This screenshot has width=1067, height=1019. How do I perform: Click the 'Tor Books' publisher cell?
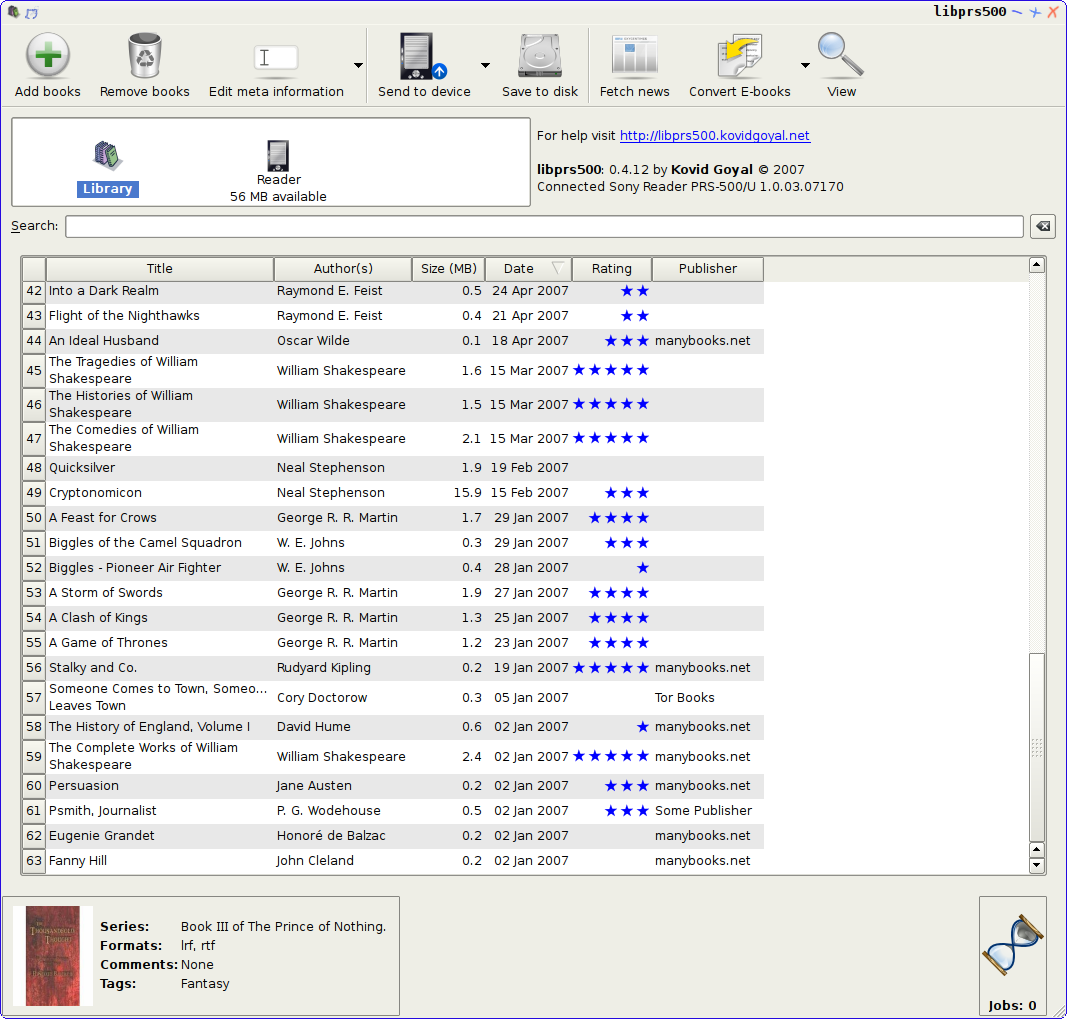click(x=708, y=698)
